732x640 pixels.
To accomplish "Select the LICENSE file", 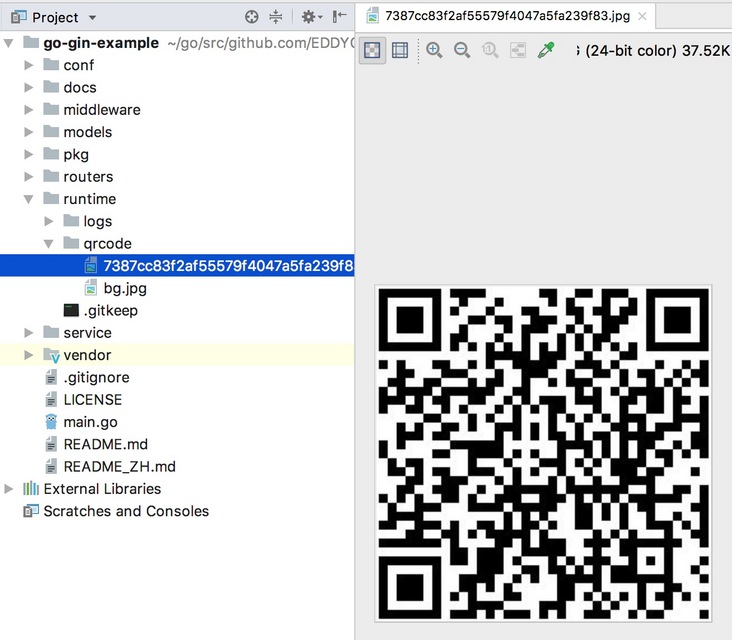I will pyautogui.click(x=92, y=400).
